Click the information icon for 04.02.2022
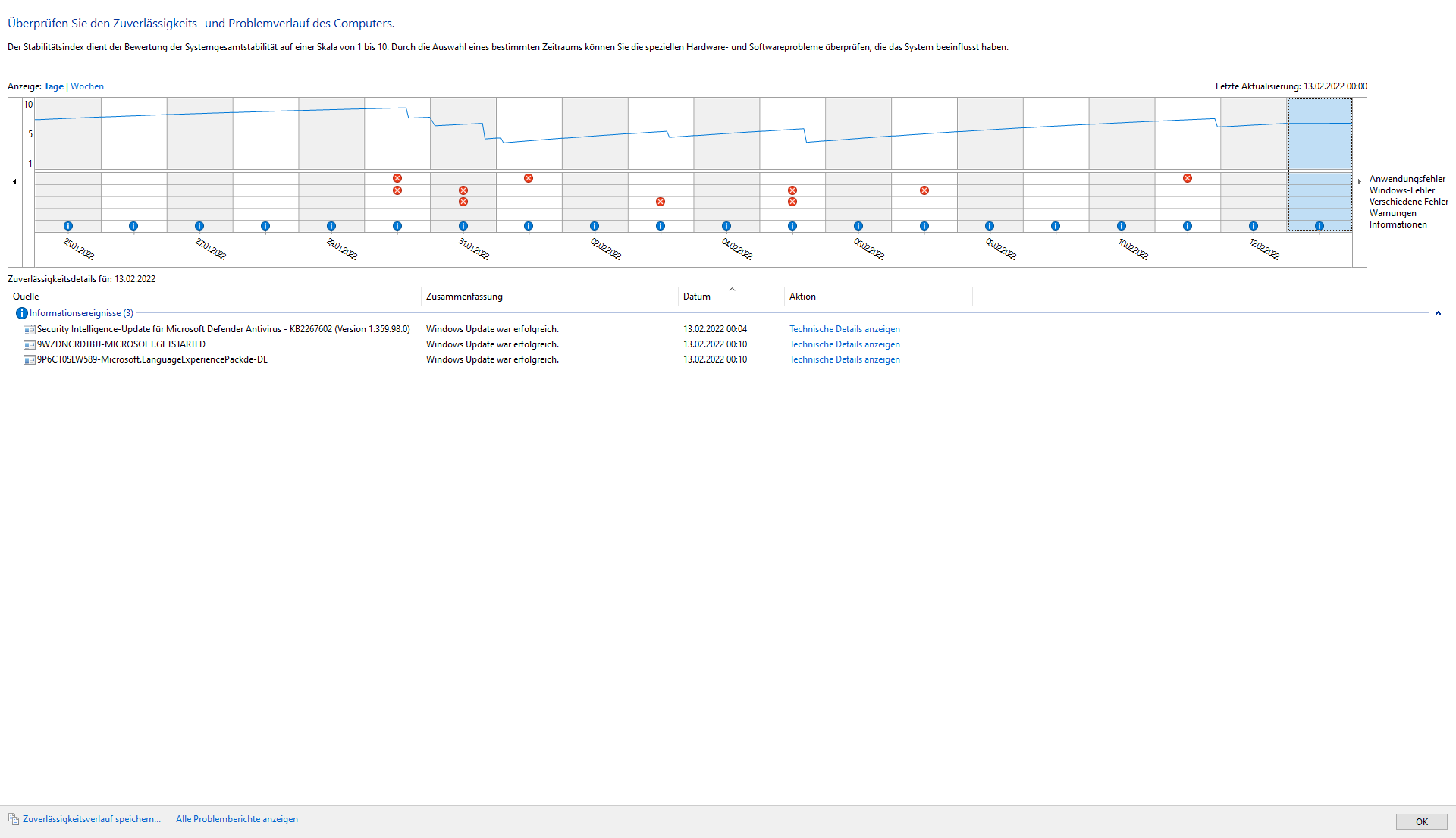Screen dimensions: 1456x838 pos(726,226)
